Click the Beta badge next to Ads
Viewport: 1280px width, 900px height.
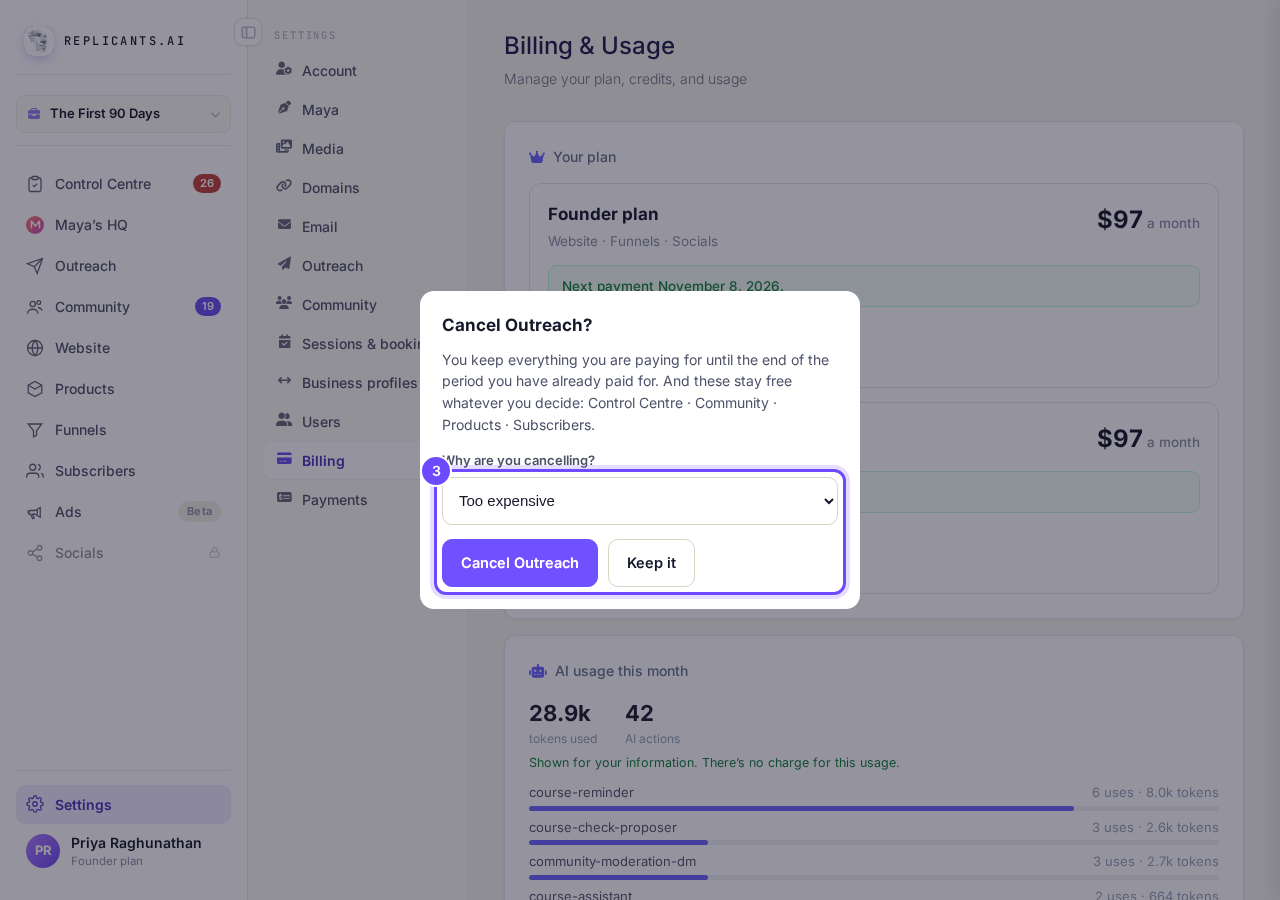(200, 512)
